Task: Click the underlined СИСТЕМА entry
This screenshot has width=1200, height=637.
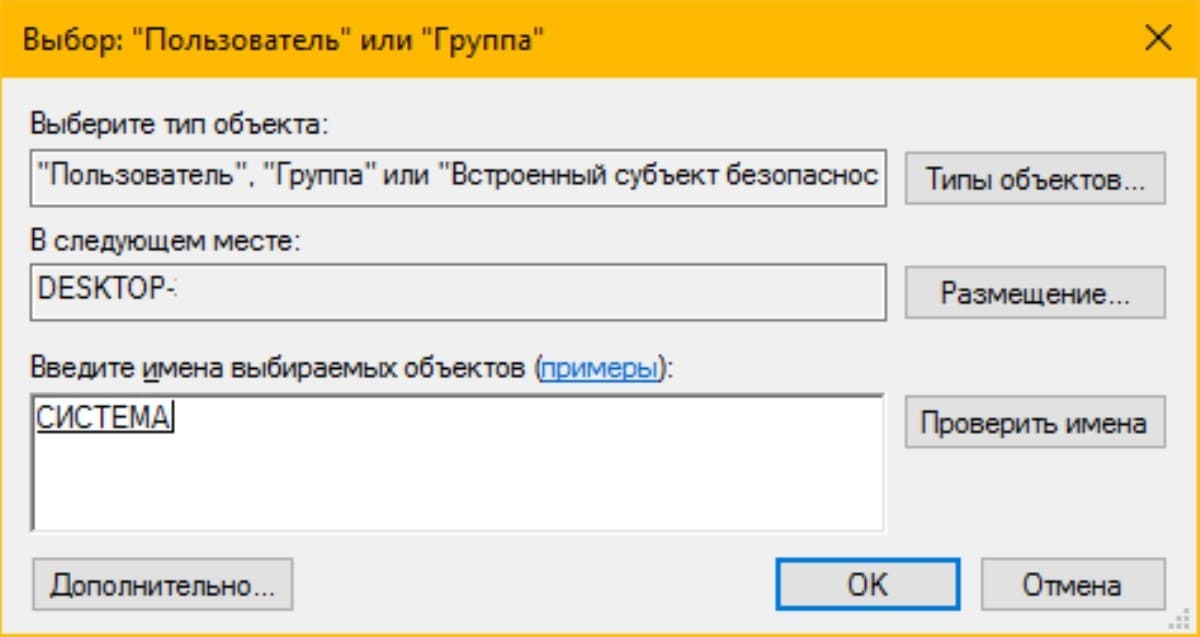Action: [x=104, y=417]
